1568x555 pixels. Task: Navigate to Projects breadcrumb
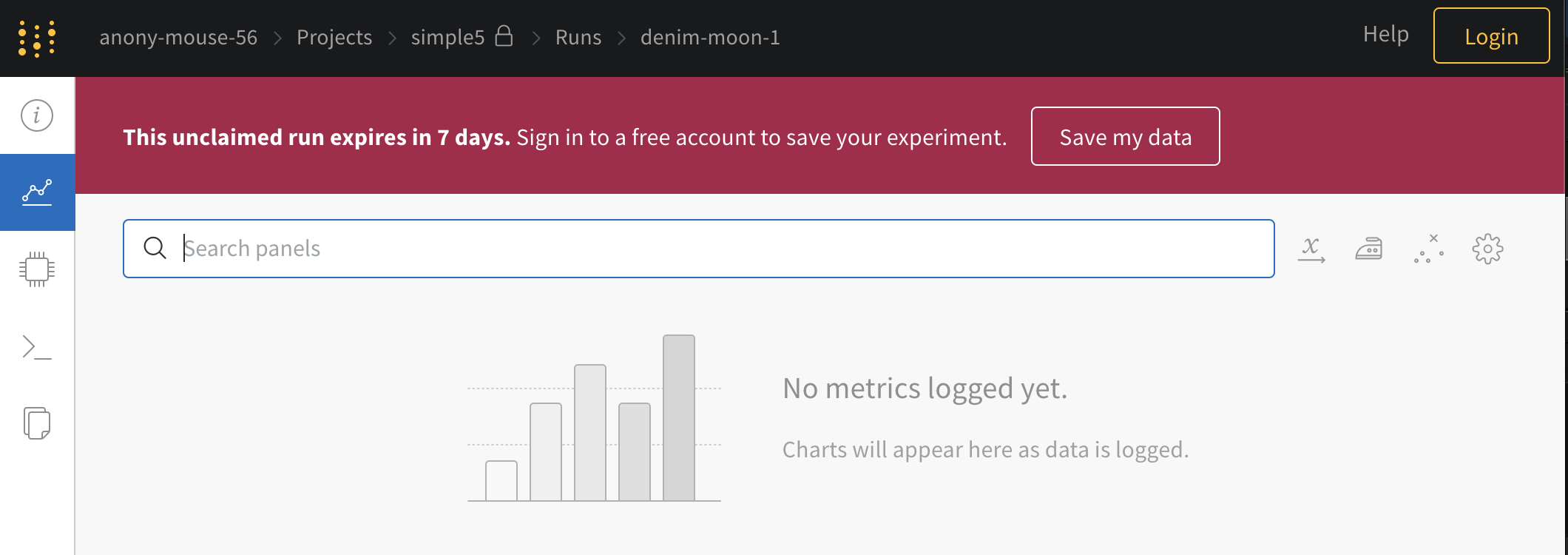click(334, 38)
